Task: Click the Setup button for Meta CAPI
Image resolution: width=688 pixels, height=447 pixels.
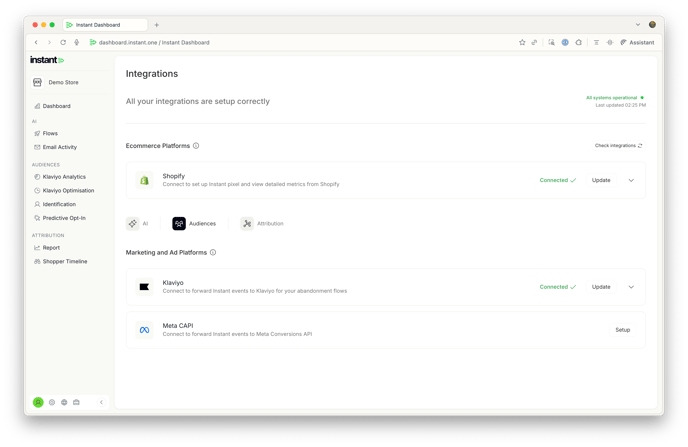Action: (x=623, y=330)
